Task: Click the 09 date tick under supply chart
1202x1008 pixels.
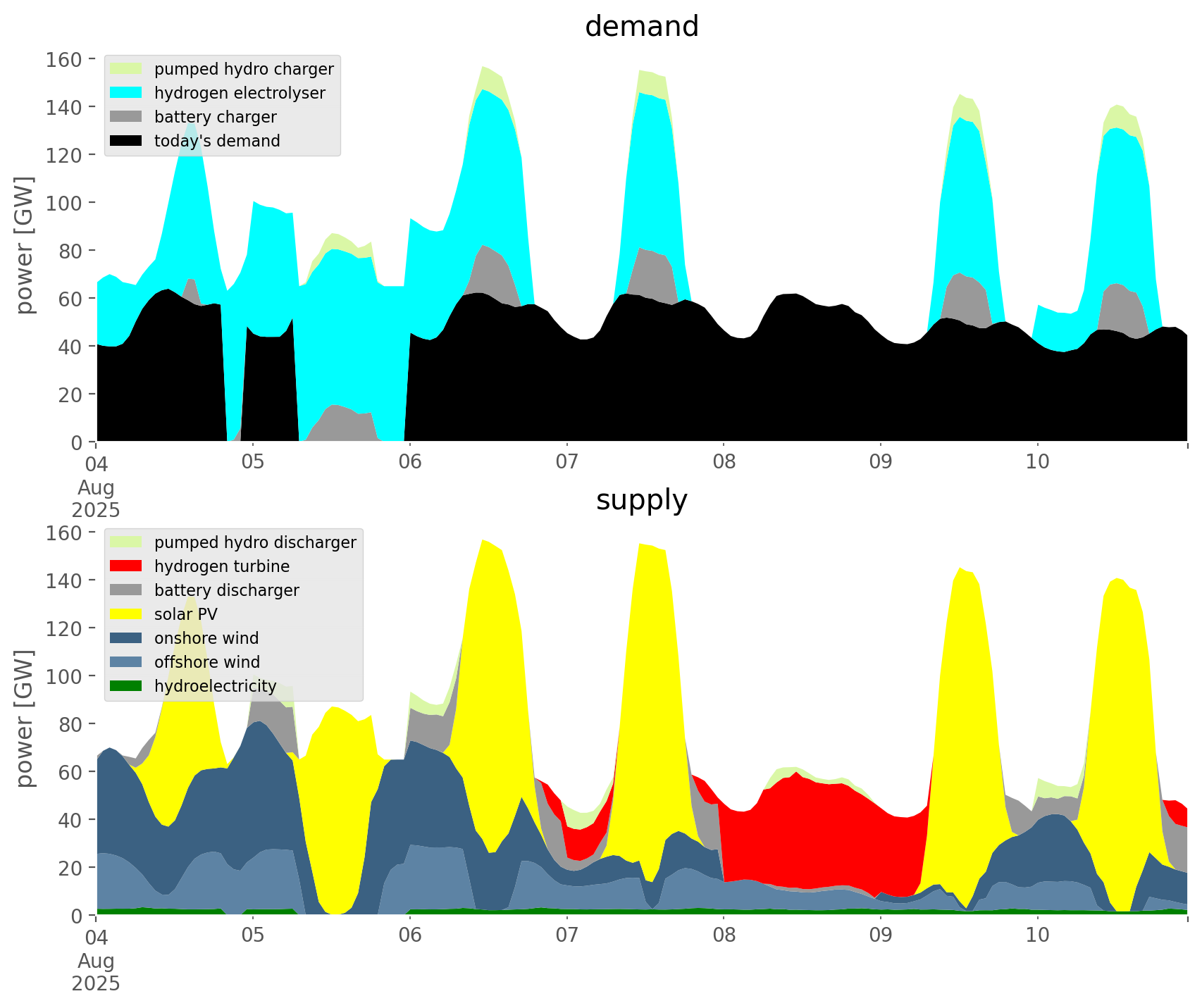Action: tap(880, 935)
